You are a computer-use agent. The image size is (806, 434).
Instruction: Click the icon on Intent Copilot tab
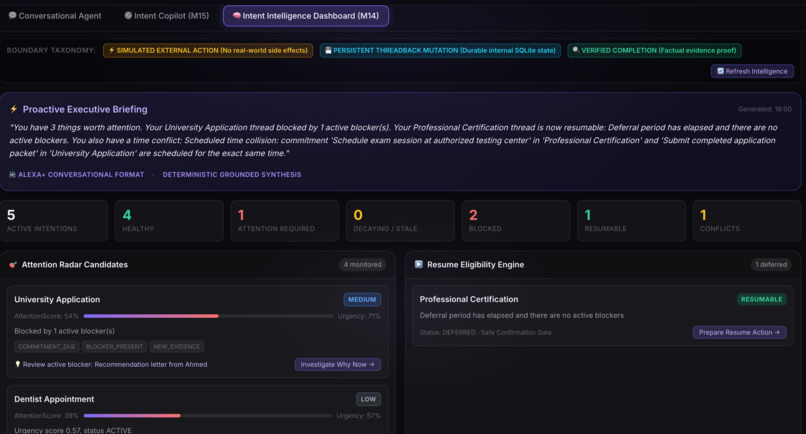tap(128, 15)
